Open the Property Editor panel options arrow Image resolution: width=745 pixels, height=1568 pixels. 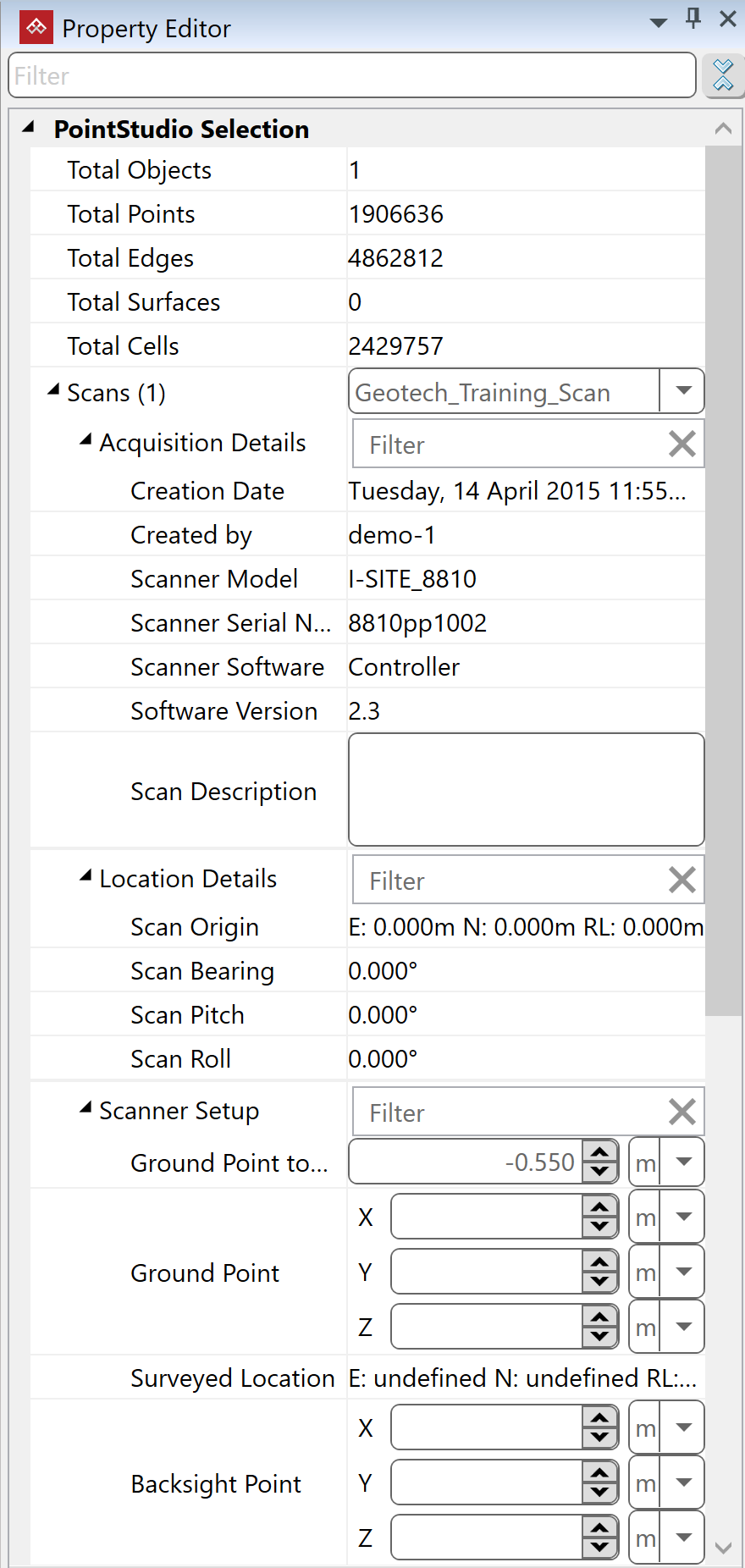click(x=658, y=23)
